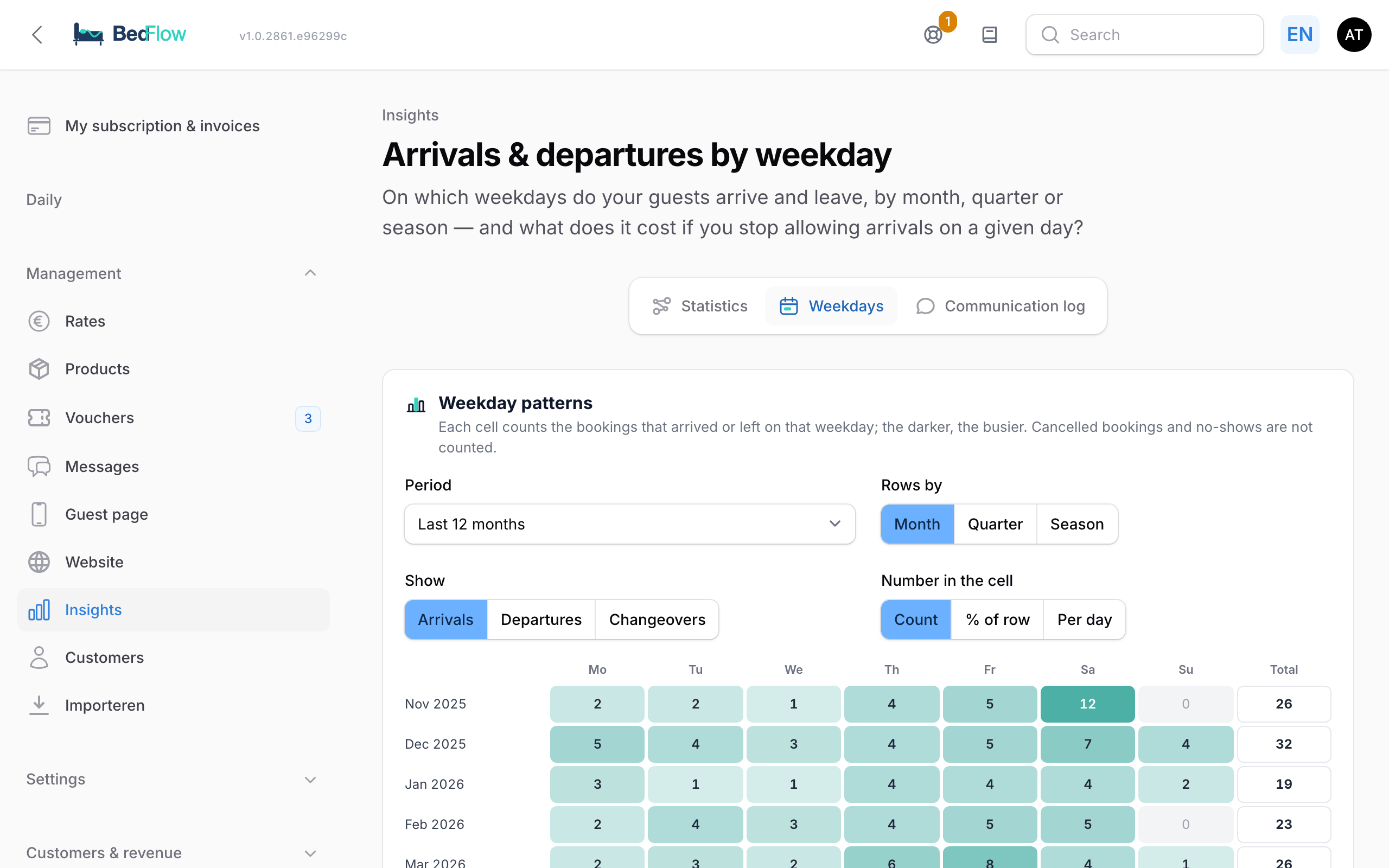Click the Weekday patterns chart icon
The height and width of the screenshot is (868, 1389).
(416, 405)
